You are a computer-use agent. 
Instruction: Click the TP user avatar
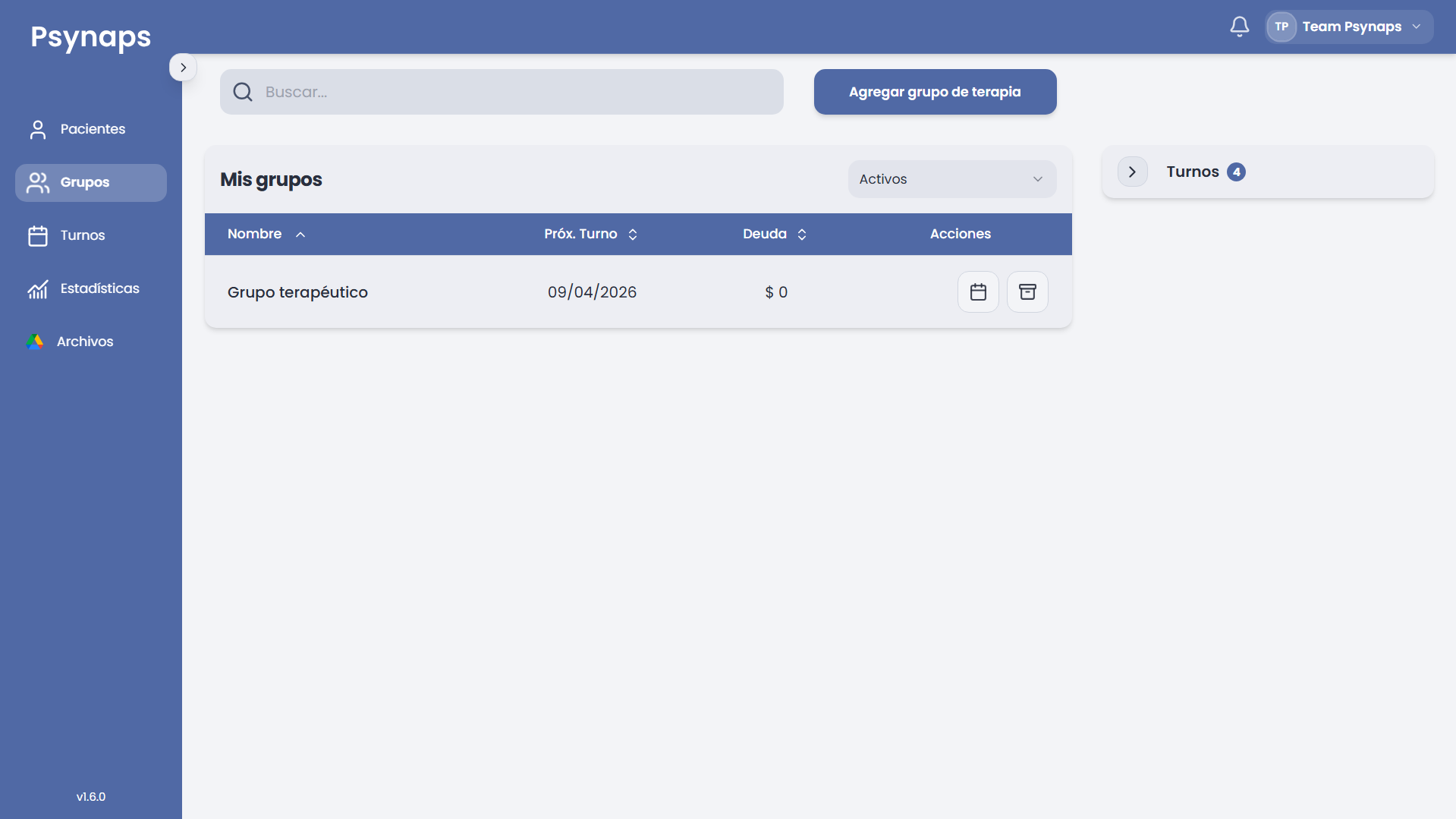click(x=1281, y=27)
